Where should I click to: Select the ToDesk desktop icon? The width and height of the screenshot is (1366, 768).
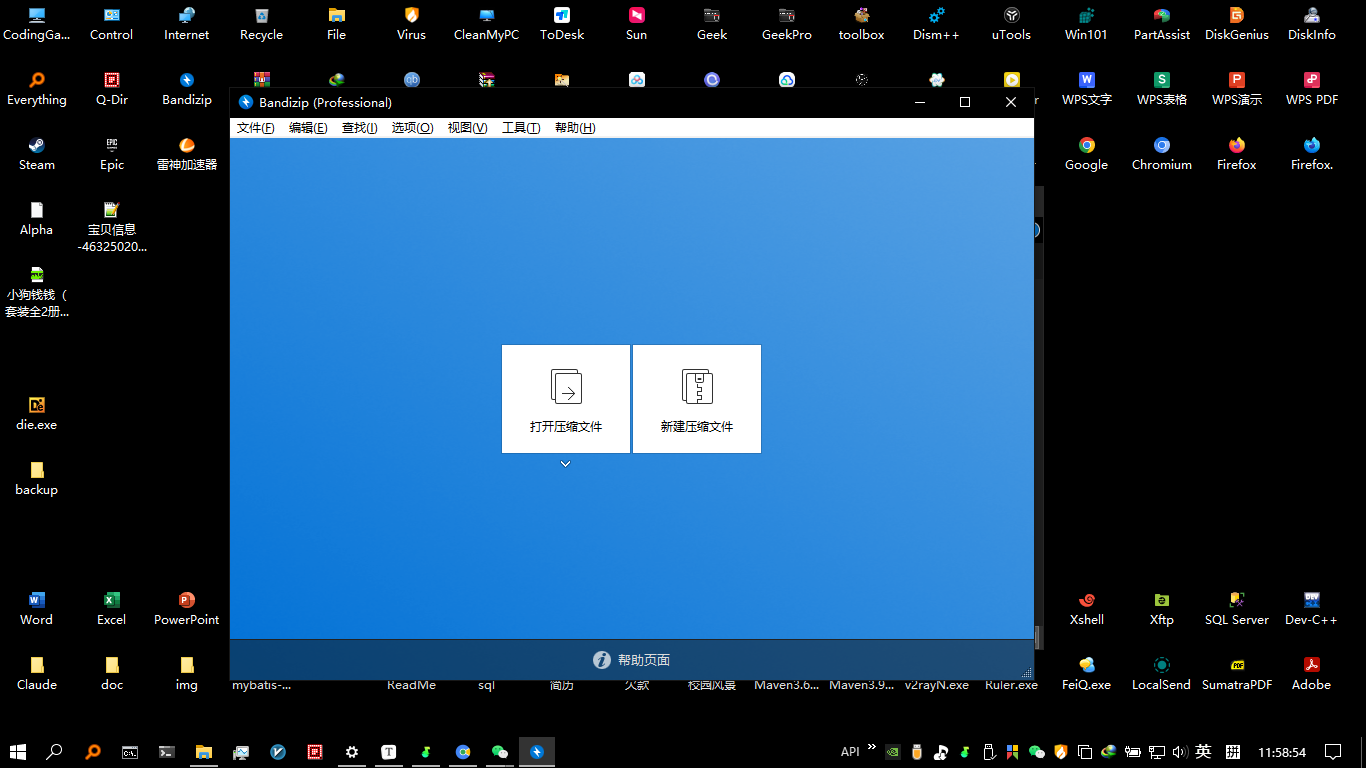pos(562,23)
